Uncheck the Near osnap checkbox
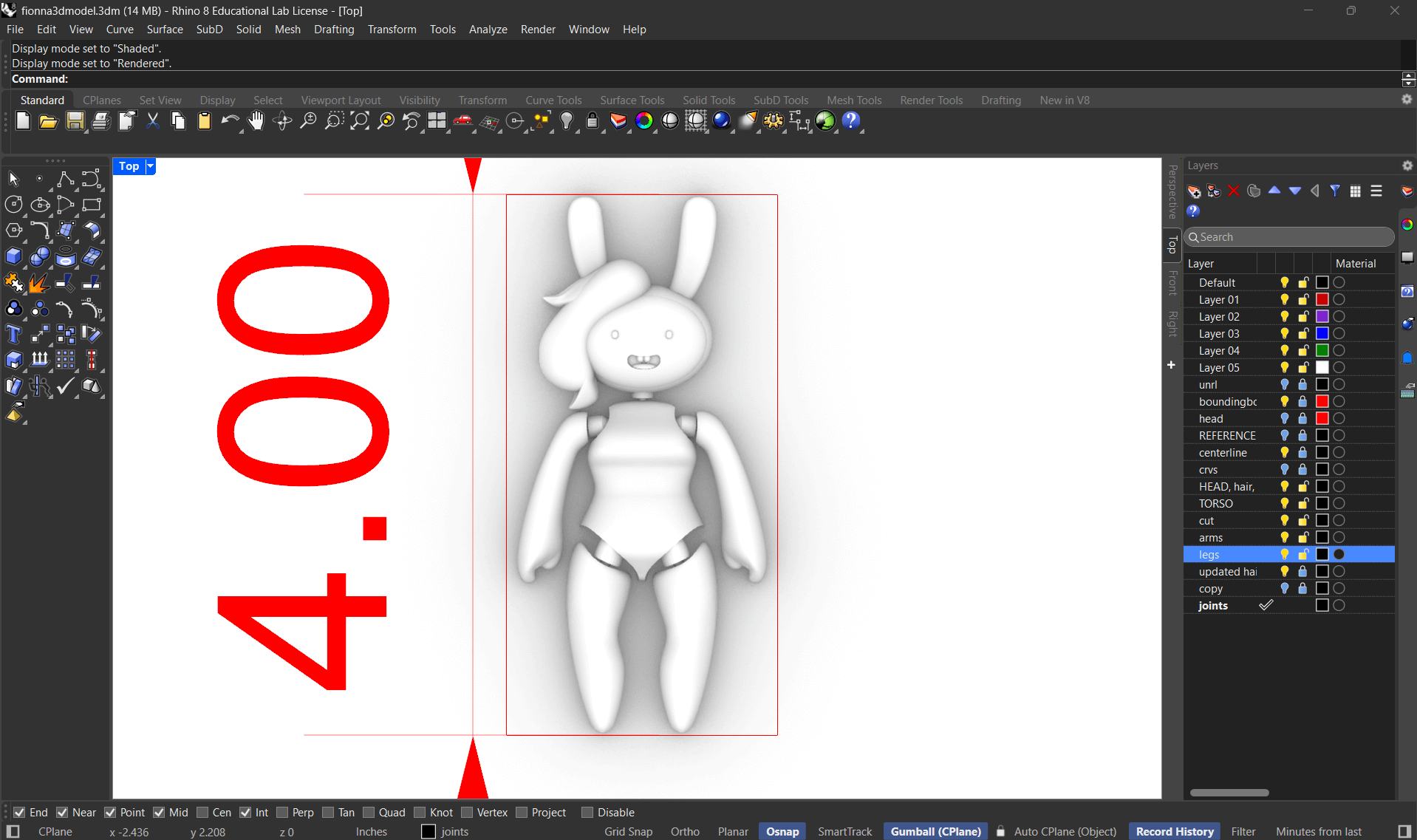Screen dimensions: 1417x840 [63, 813]
